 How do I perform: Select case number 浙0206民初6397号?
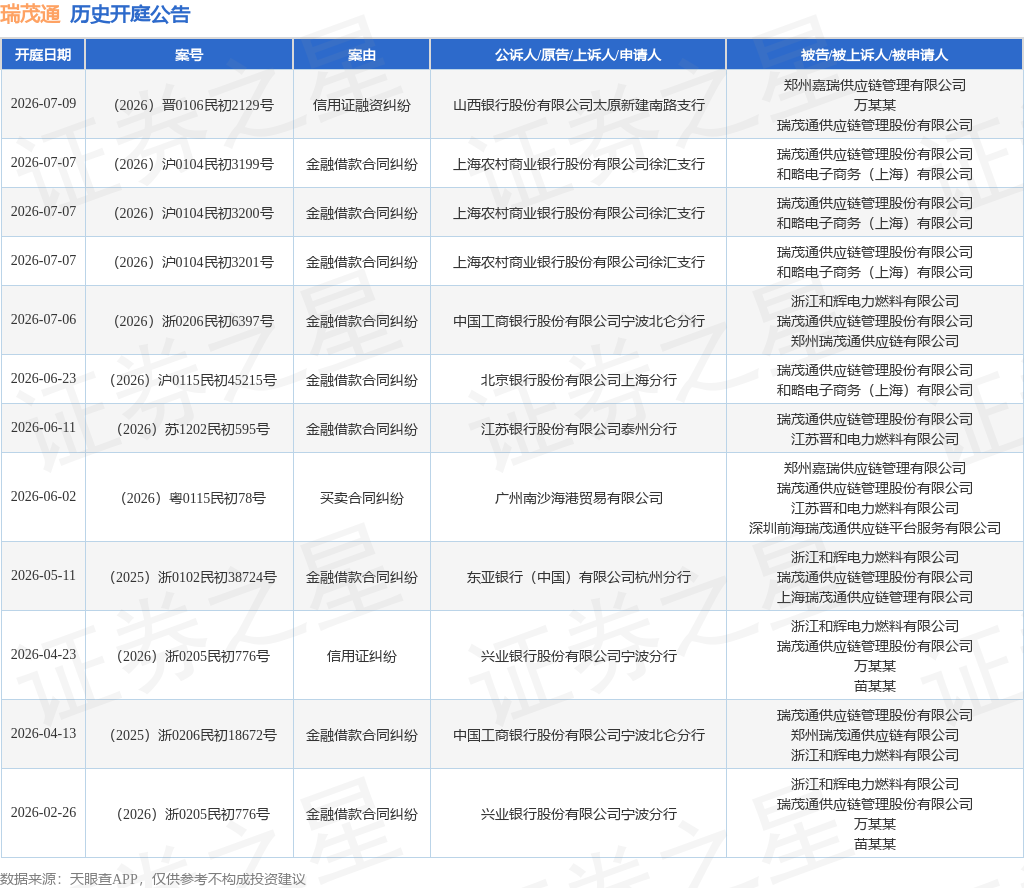tap(193, 321)
